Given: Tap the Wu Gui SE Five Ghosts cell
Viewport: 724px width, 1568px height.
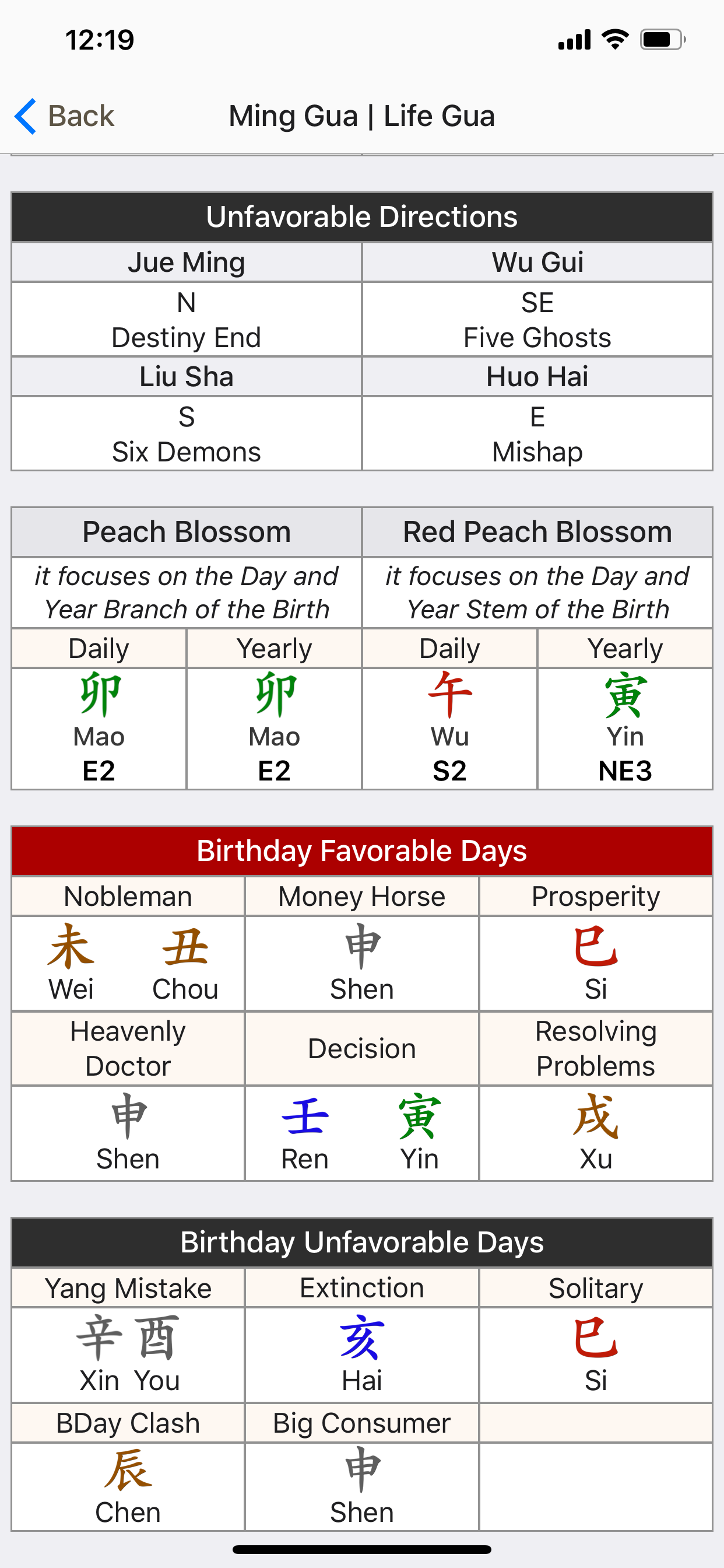Looking at the screenshot, I should (537, 320).
